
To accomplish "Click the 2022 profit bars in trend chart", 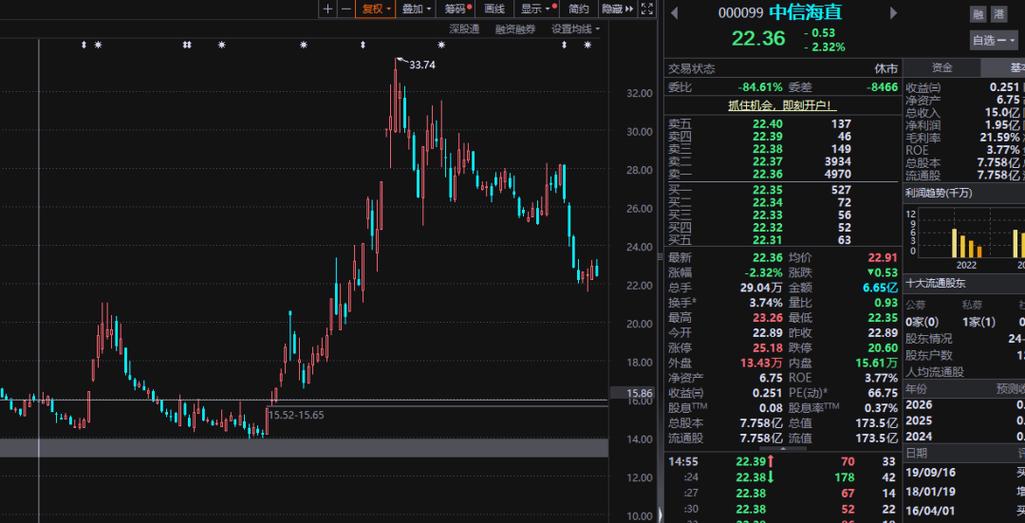I will coord(966,243).
